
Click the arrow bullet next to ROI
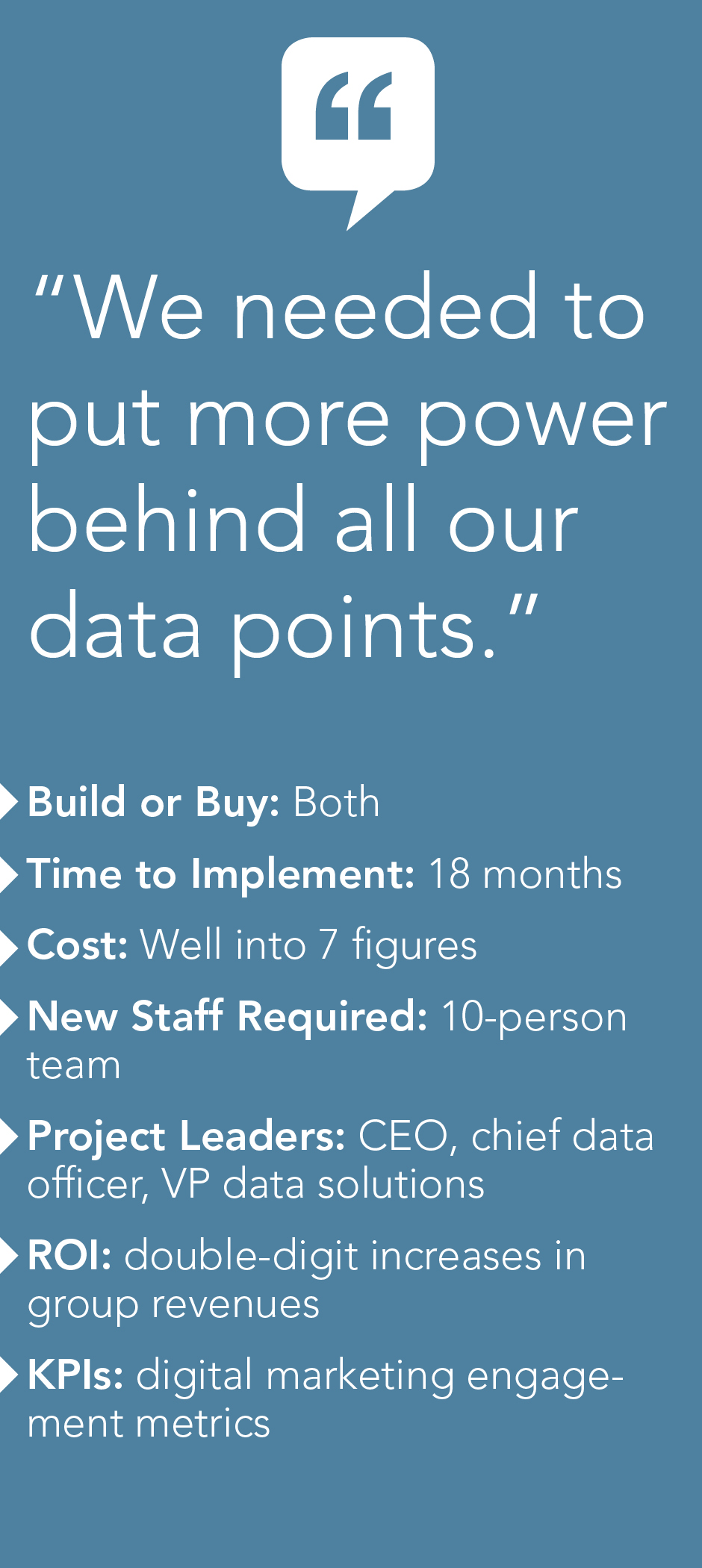[x=8, y=1256]
